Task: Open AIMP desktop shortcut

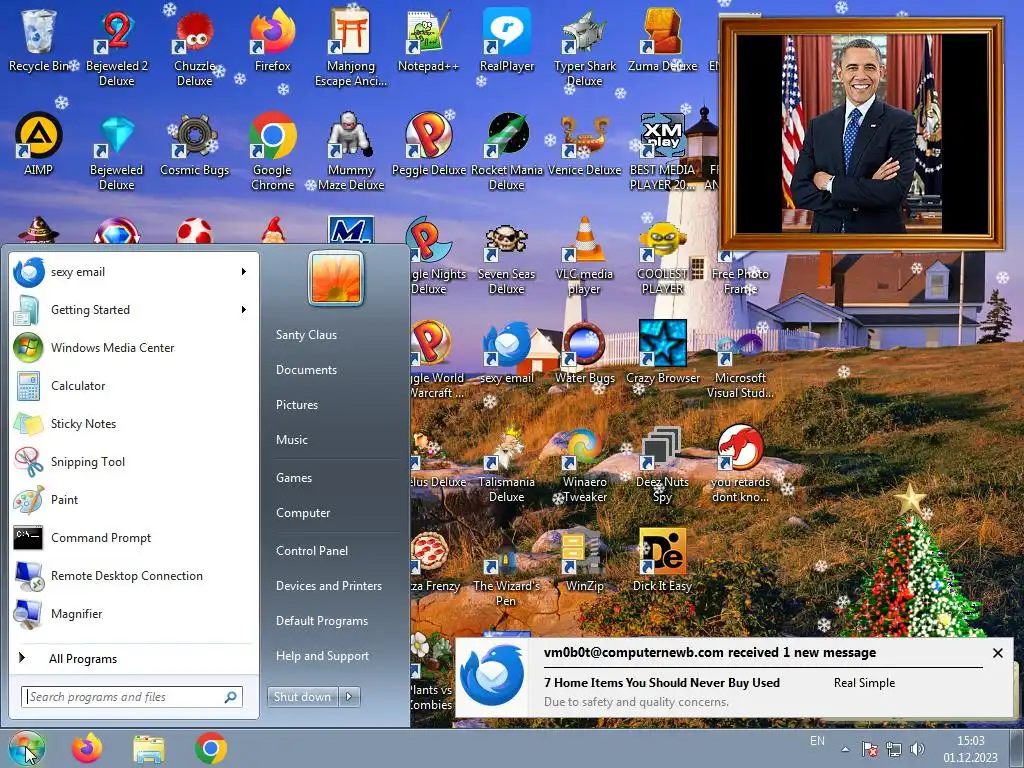Action: (39, 144)
